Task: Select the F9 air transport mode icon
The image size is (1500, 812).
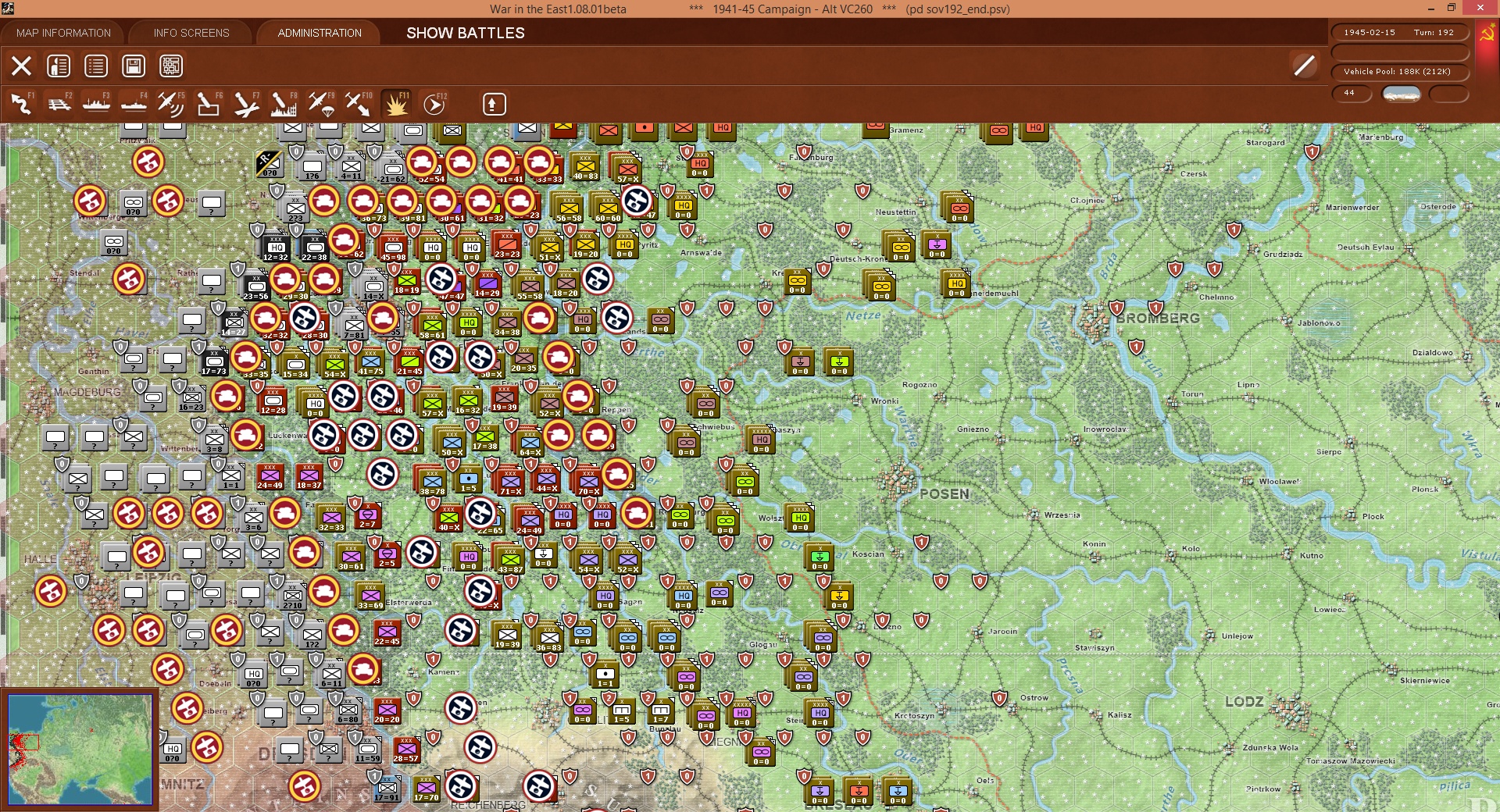Action: pos(320,104)
